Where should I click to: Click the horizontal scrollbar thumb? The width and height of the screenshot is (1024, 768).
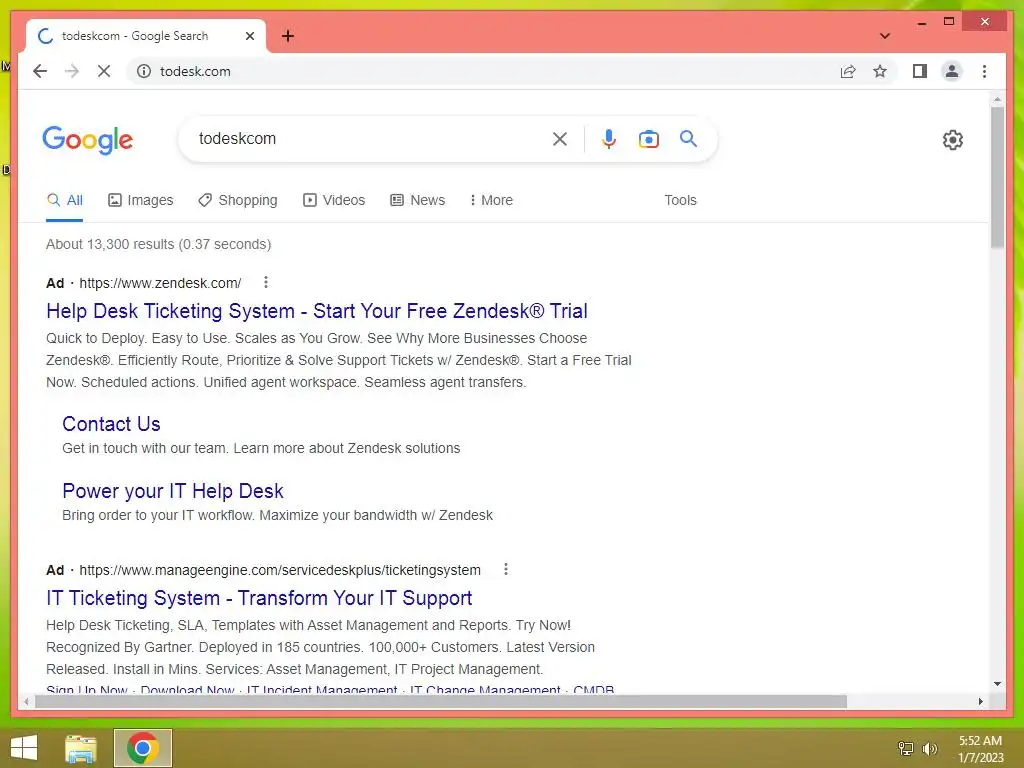[x=441, y=701]
